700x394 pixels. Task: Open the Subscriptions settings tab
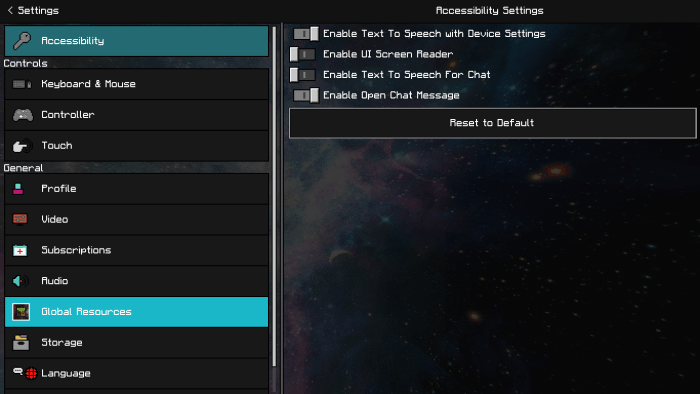137,250
